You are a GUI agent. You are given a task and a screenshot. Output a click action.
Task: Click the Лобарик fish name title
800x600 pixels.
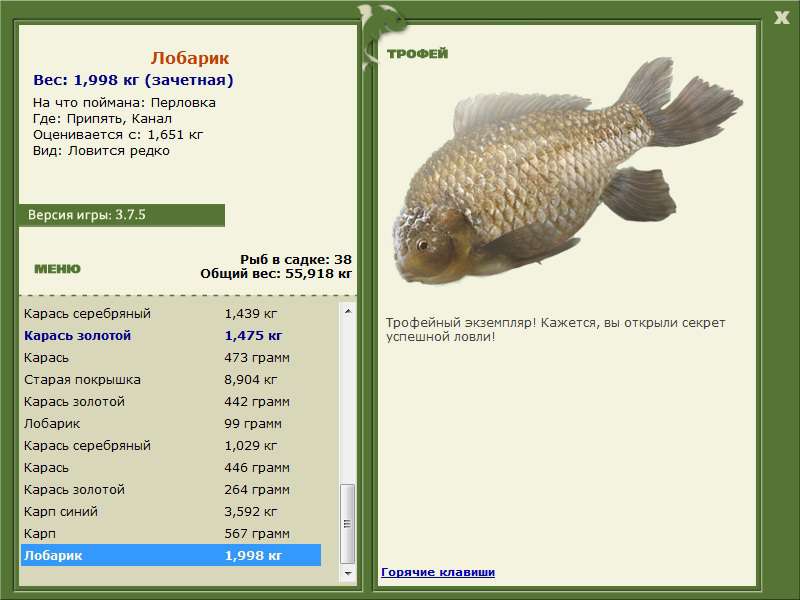(x=190, y=58)
